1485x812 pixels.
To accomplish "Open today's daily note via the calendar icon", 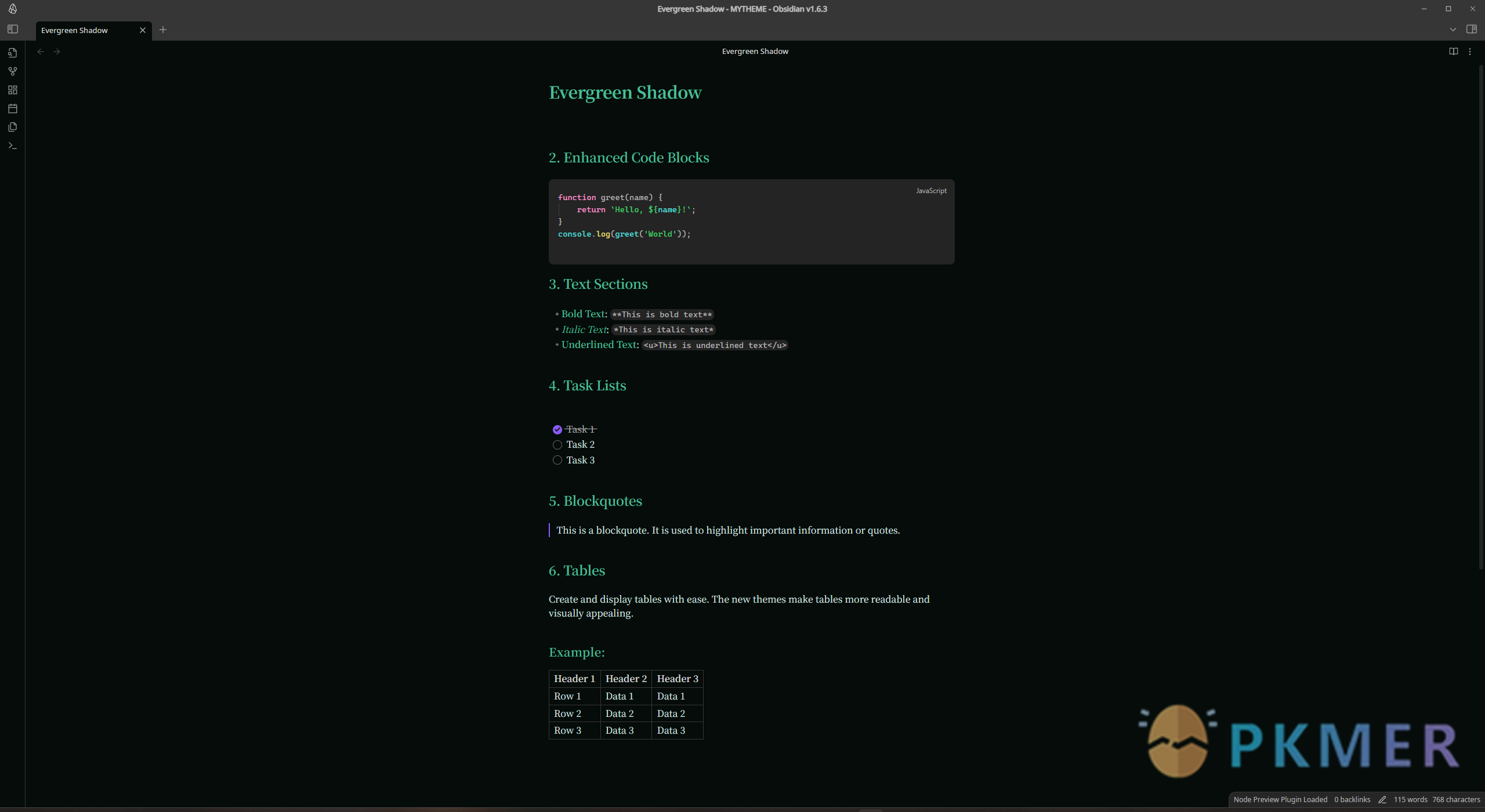I will click(x=13, y=108).
